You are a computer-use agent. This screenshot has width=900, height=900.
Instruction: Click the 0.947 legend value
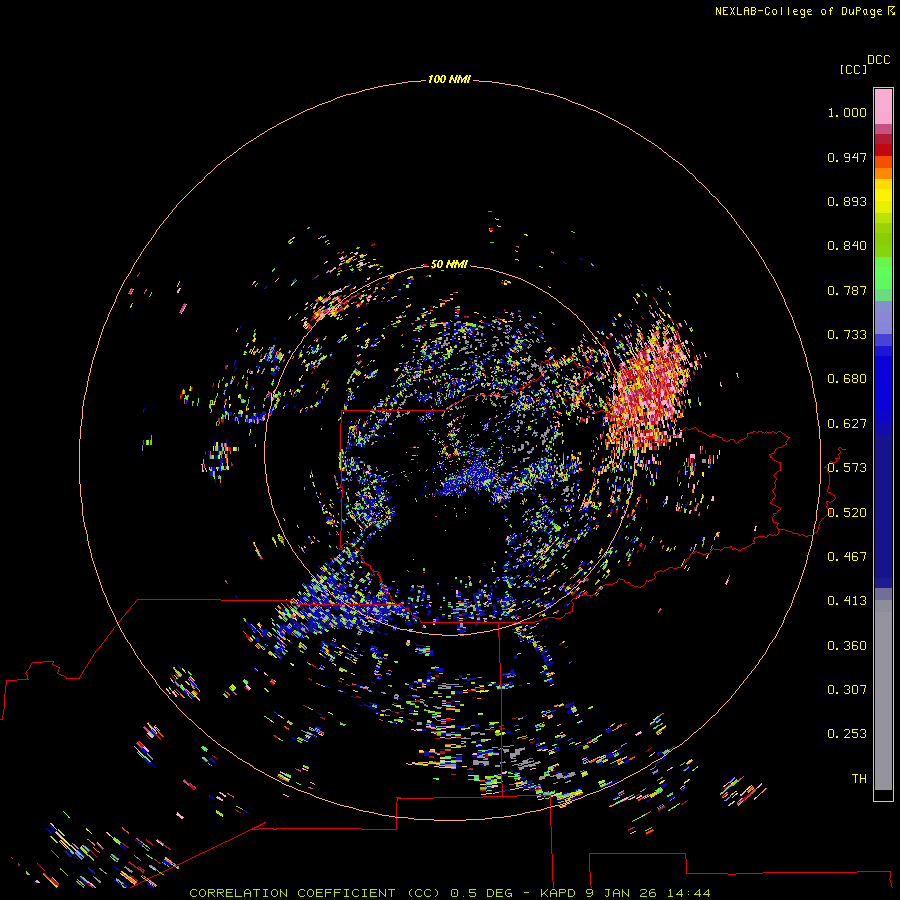point(847,157)
